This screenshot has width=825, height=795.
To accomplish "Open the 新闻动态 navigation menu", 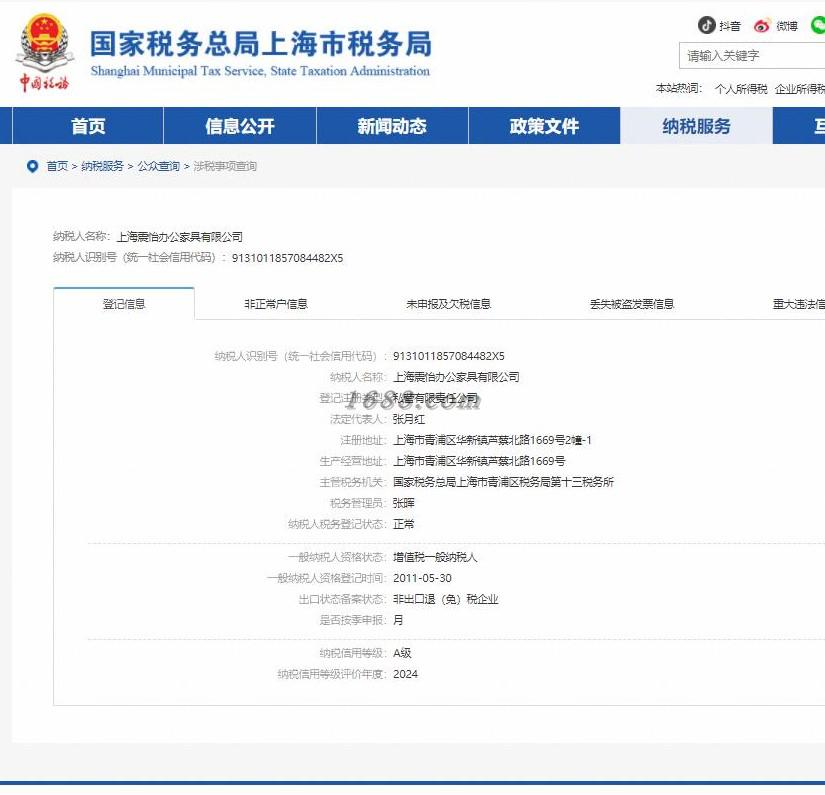I will pos(392,126).
